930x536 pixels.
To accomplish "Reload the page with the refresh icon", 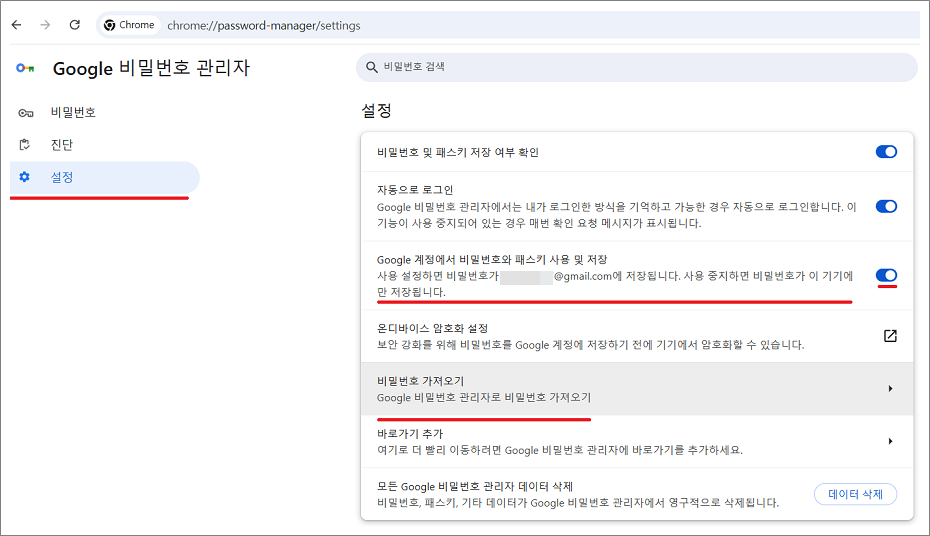I will [x=75, y=25].
